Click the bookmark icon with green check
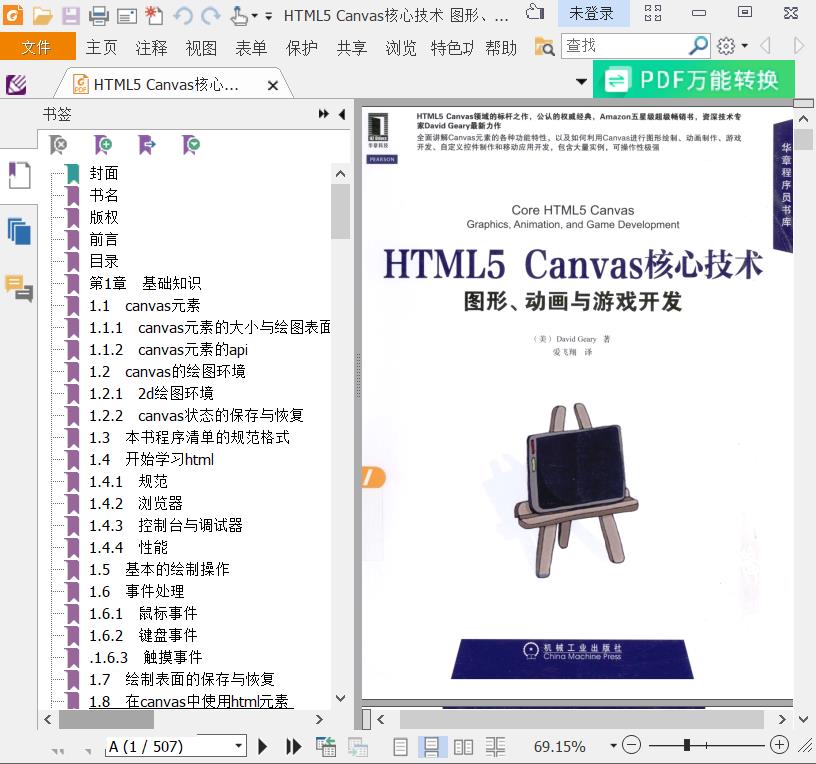Viewport: 816px width, 764px height. pyautogui.click(x=192, y=145)
